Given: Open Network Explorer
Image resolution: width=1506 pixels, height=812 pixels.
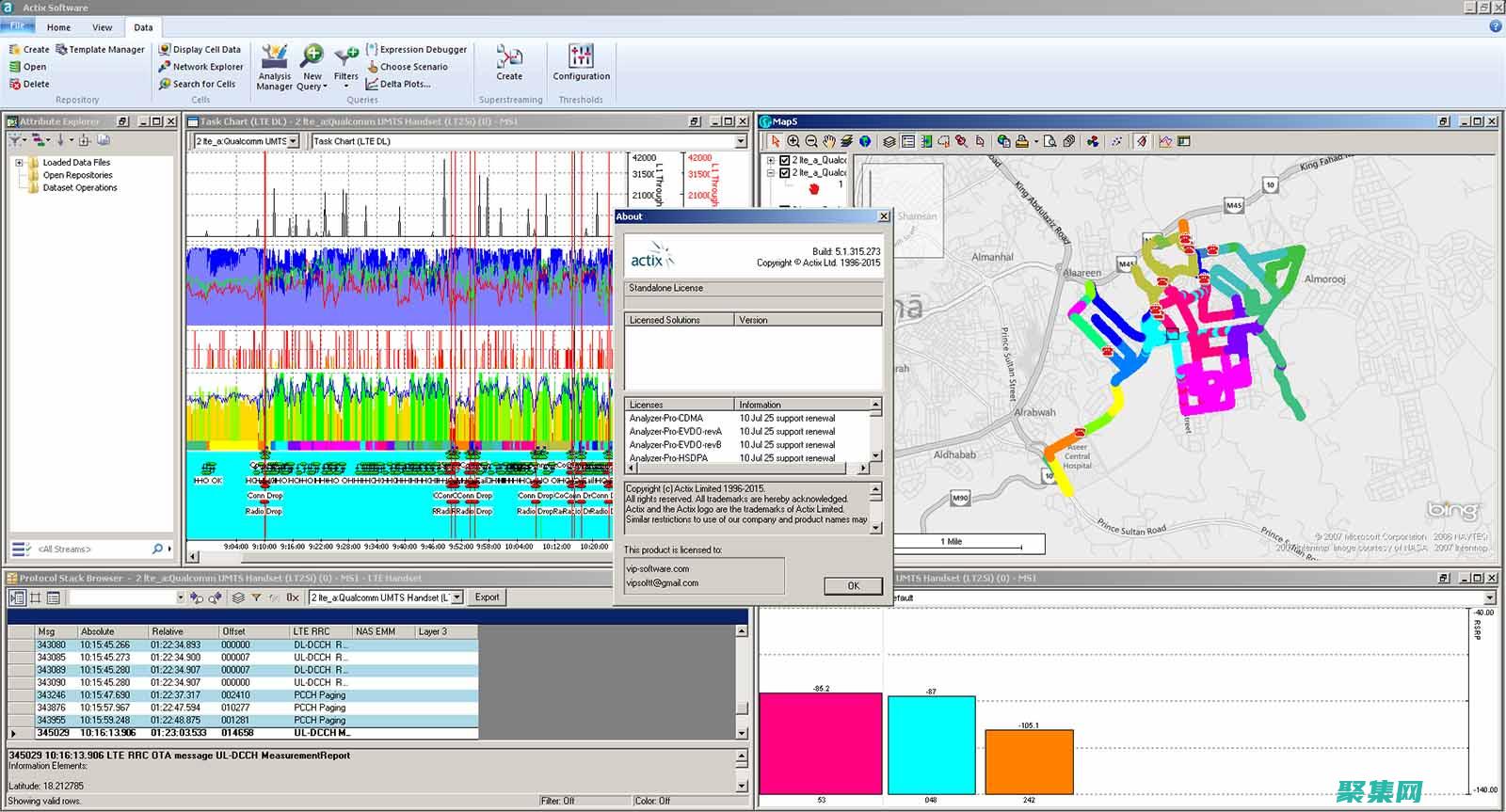Looking at the screenshot, I should (x=200, y=67).
